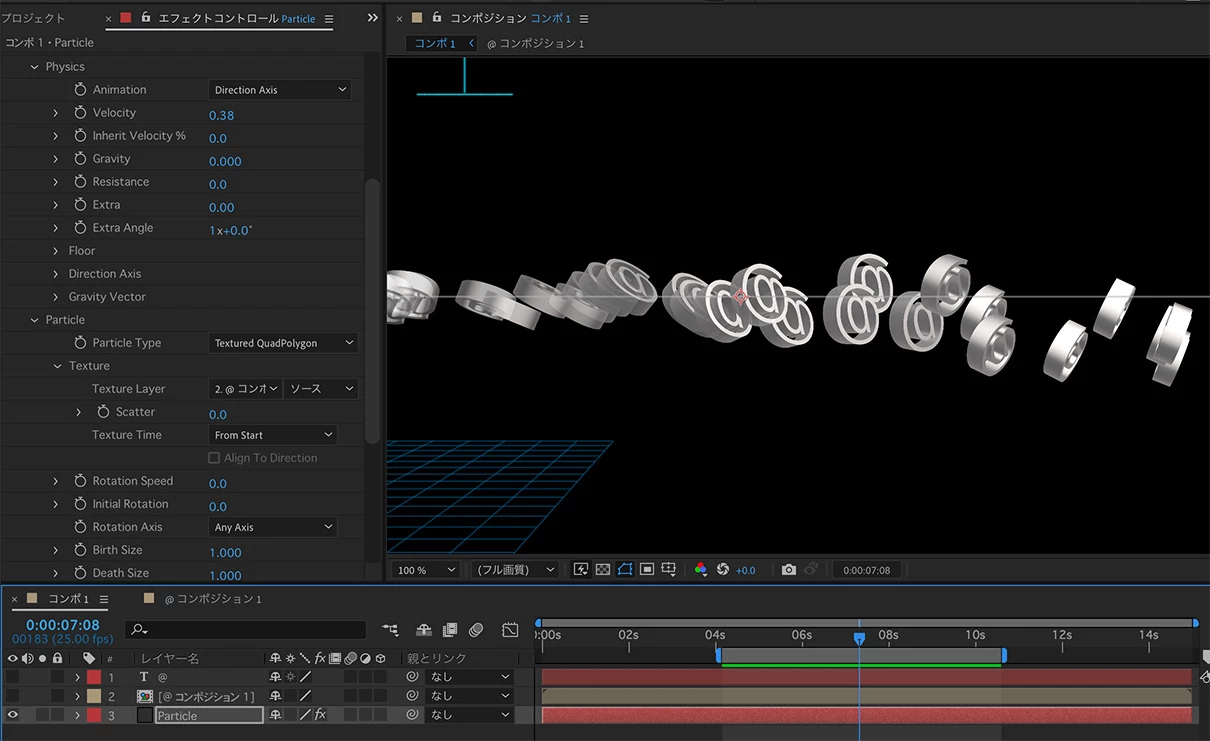This screenshot has height=741, width=1210.
Task: Click the reset exposure aperture icon
Action: (723, 569)
